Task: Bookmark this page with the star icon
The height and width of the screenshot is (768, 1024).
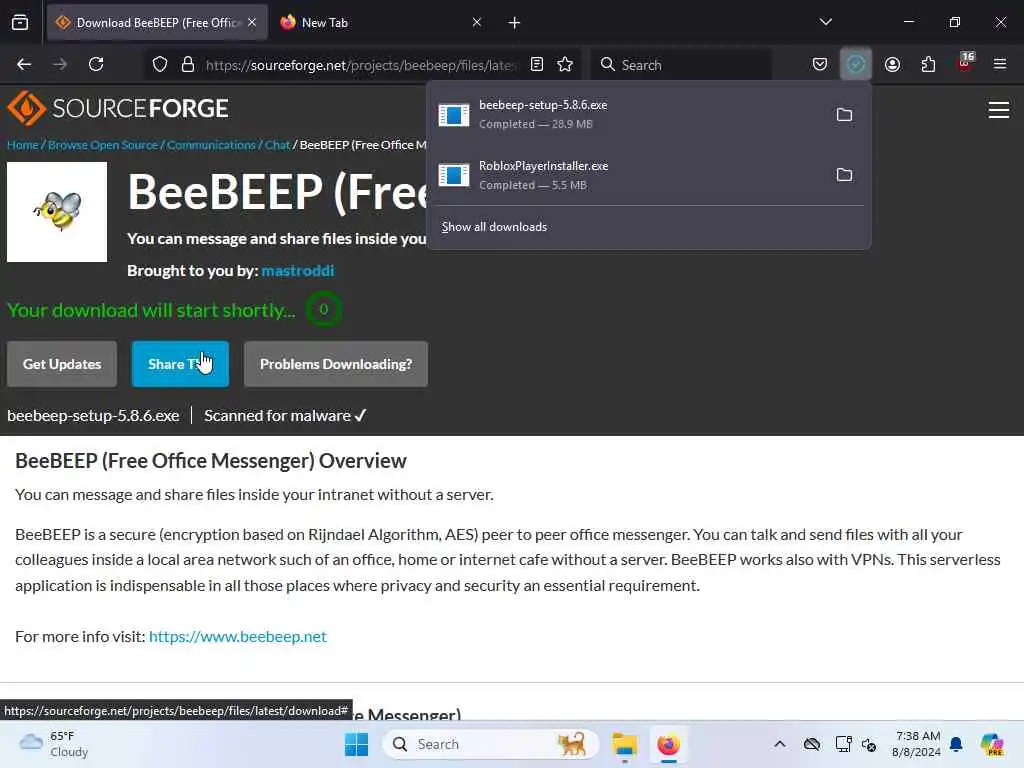Action: pos(565,65)
